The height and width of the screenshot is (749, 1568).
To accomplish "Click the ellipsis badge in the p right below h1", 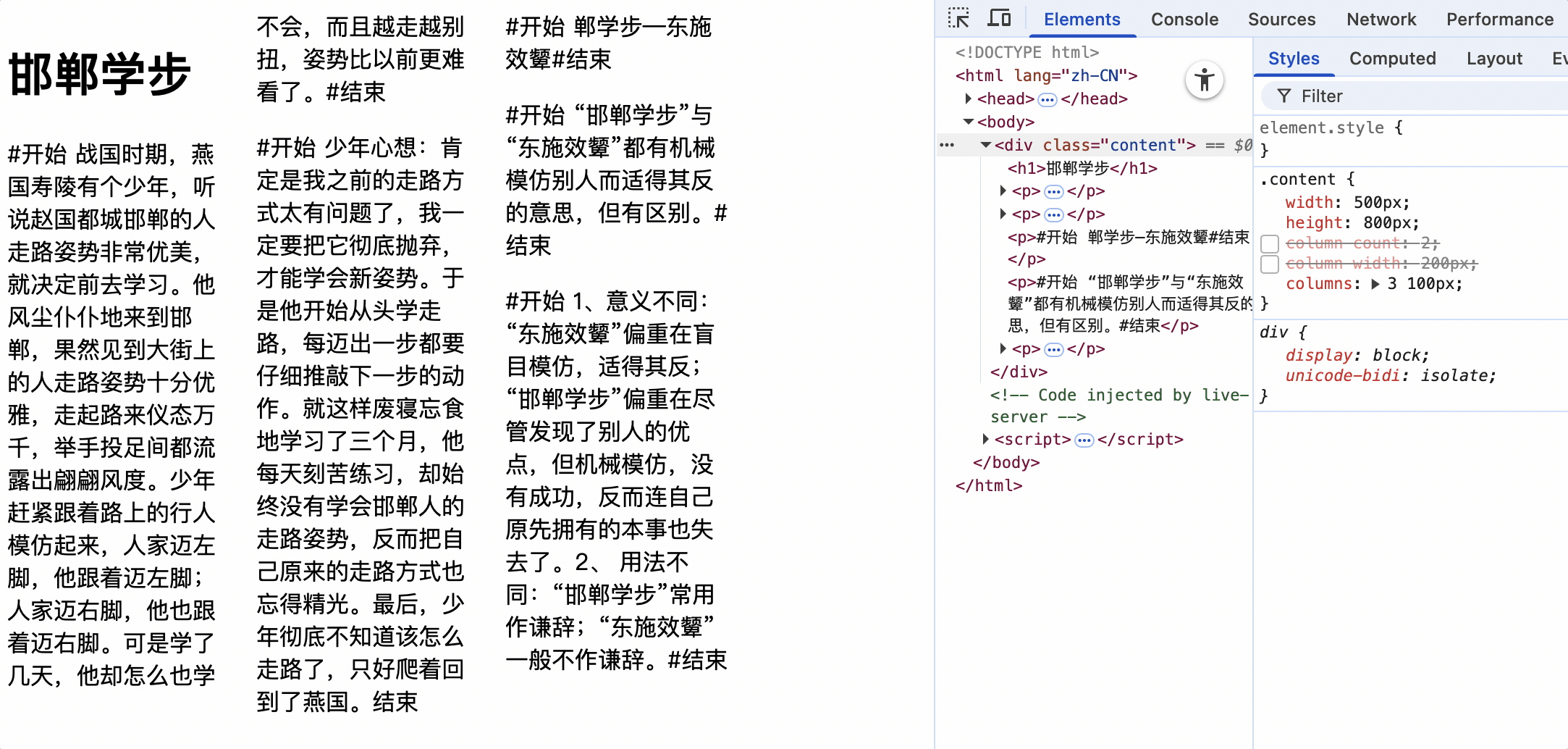I will coord(1054,192).
